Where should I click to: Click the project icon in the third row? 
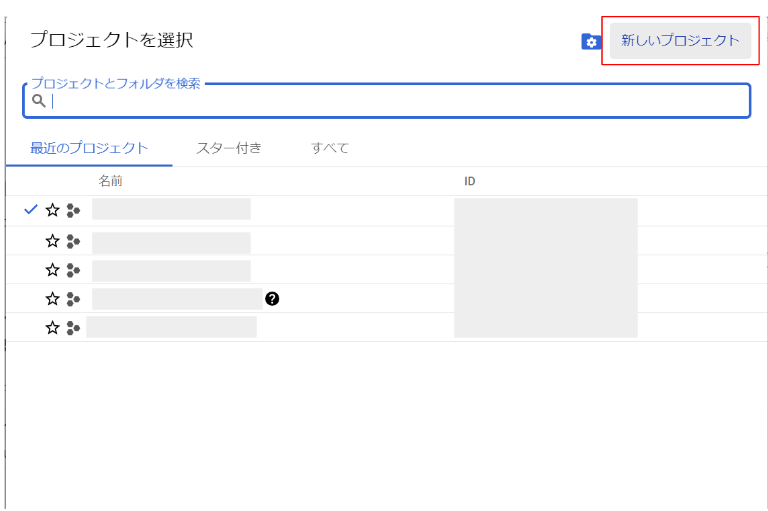(73, 270)
